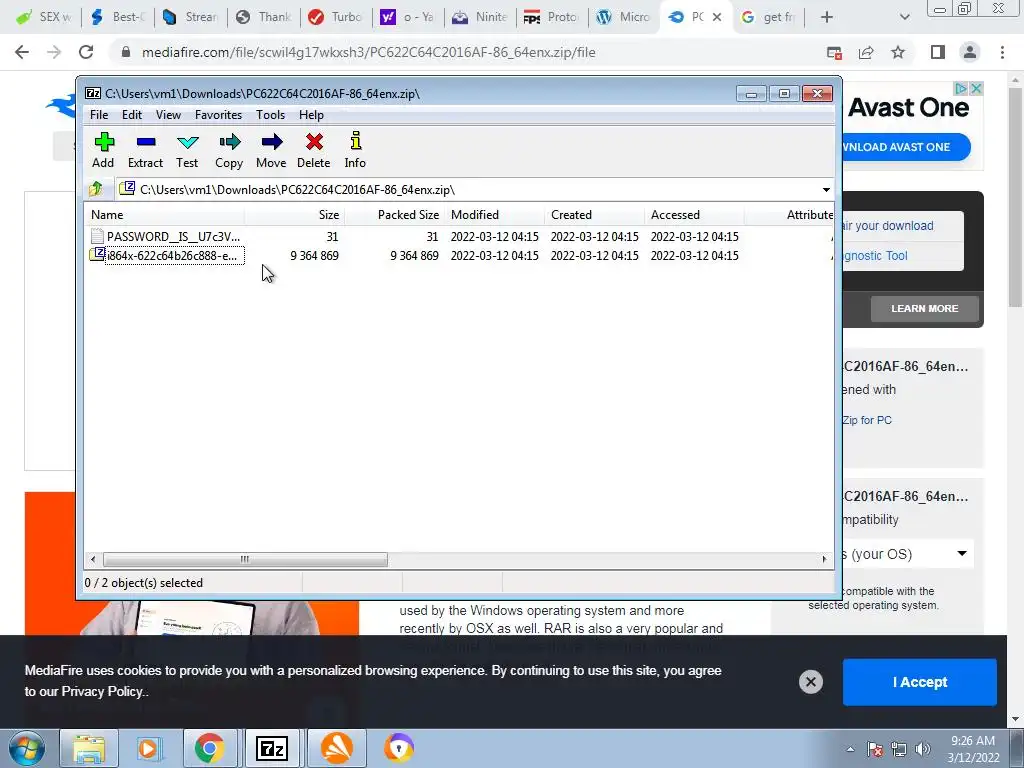
Task: Open the ad info triangle icon
Action: tap(961, 88)
